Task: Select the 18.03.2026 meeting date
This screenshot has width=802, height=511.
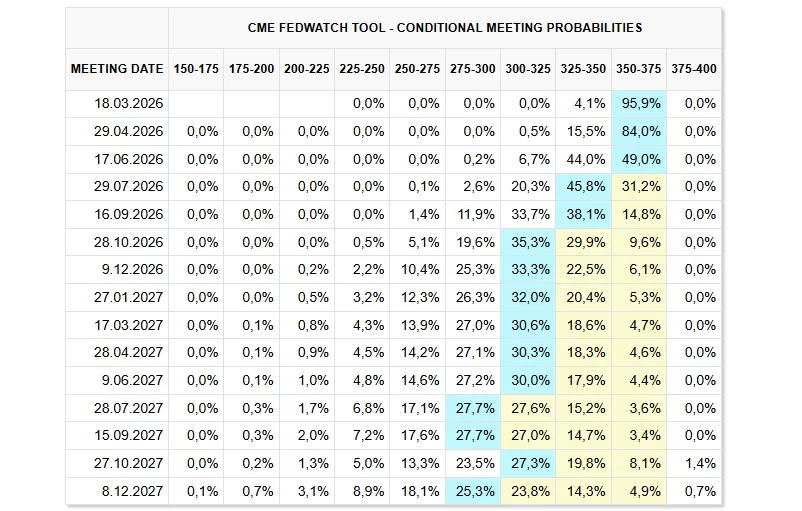Action: 131,104
